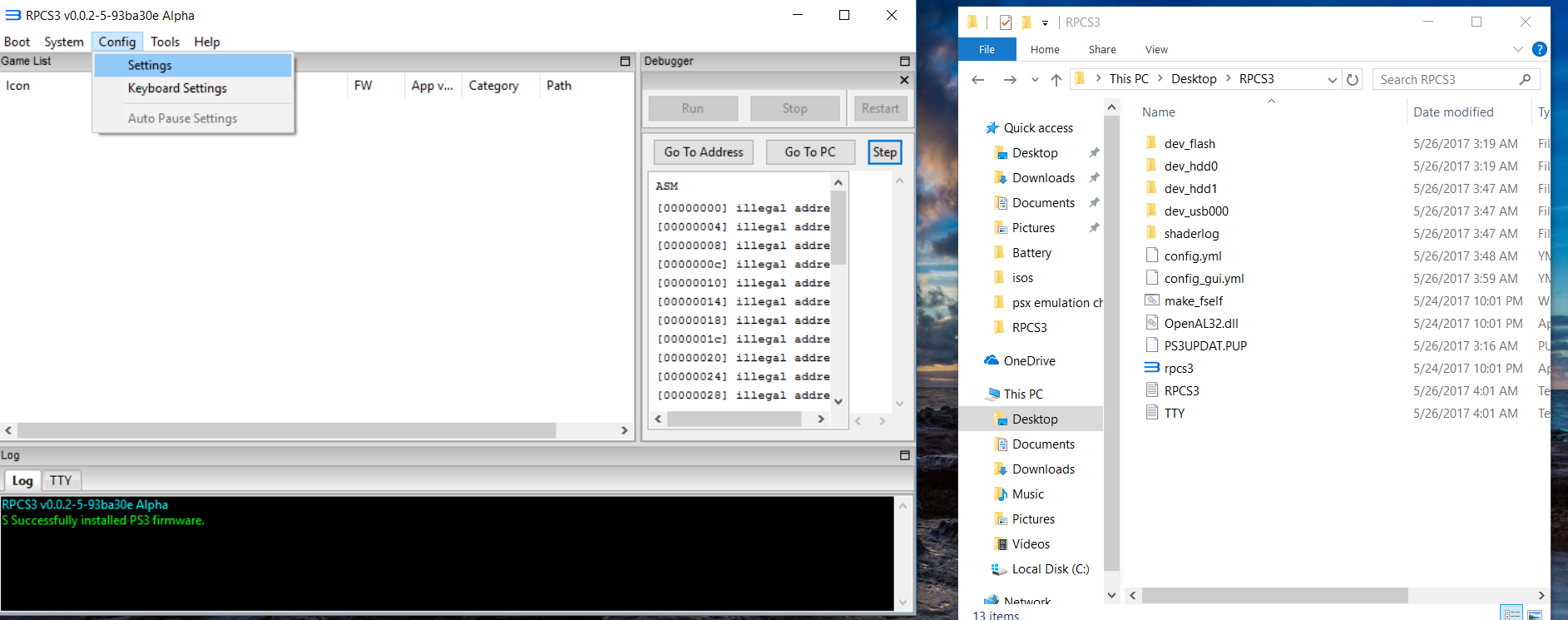Image resolution: width=1568 pixels, height=620 pixels.
Task: Go back in File Explorer
Action: pyautogui.click(x=978, y=80)
